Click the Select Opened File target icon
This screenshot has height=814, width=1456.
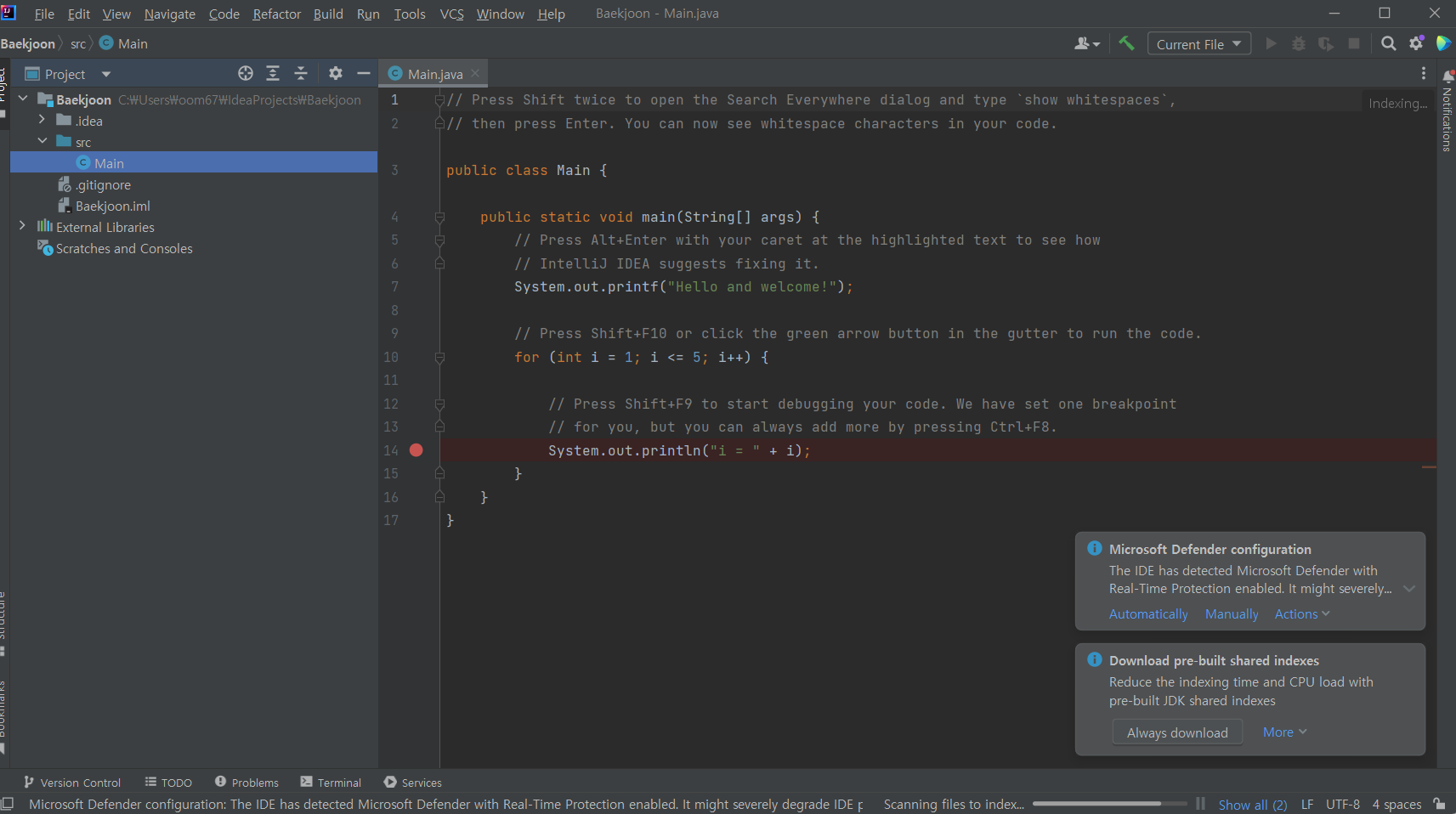pos(246,74)
